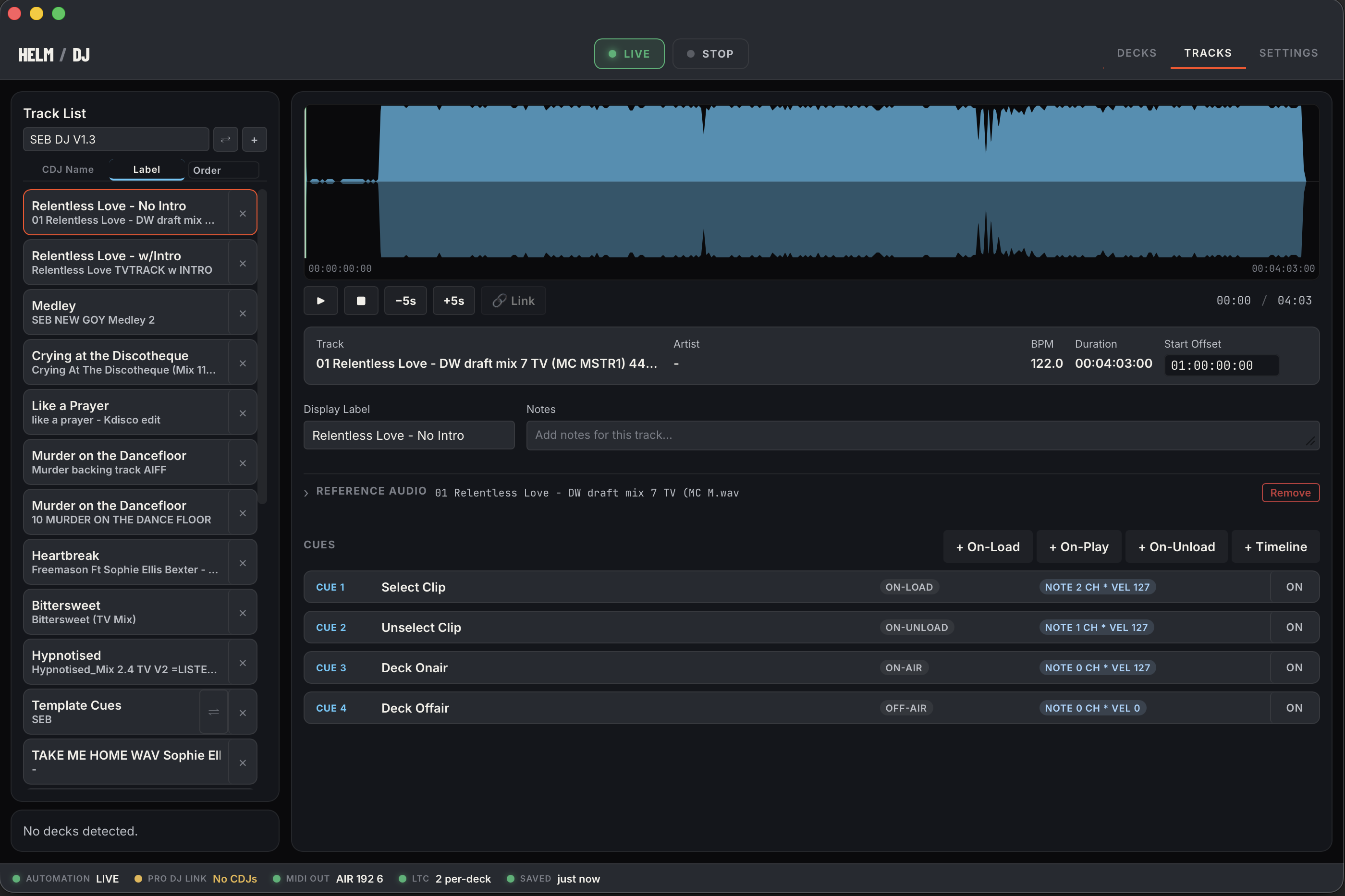Remove Relentless Love - No Intro with its X

(x=243, y=213)
